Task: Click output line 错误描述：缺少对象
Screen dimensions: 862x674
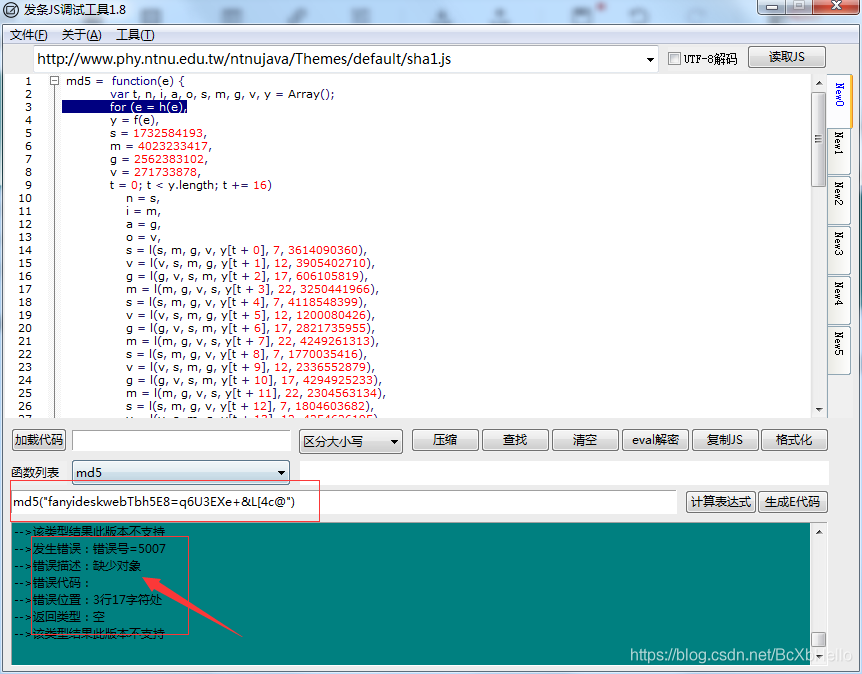Action: tap(87, 566)
